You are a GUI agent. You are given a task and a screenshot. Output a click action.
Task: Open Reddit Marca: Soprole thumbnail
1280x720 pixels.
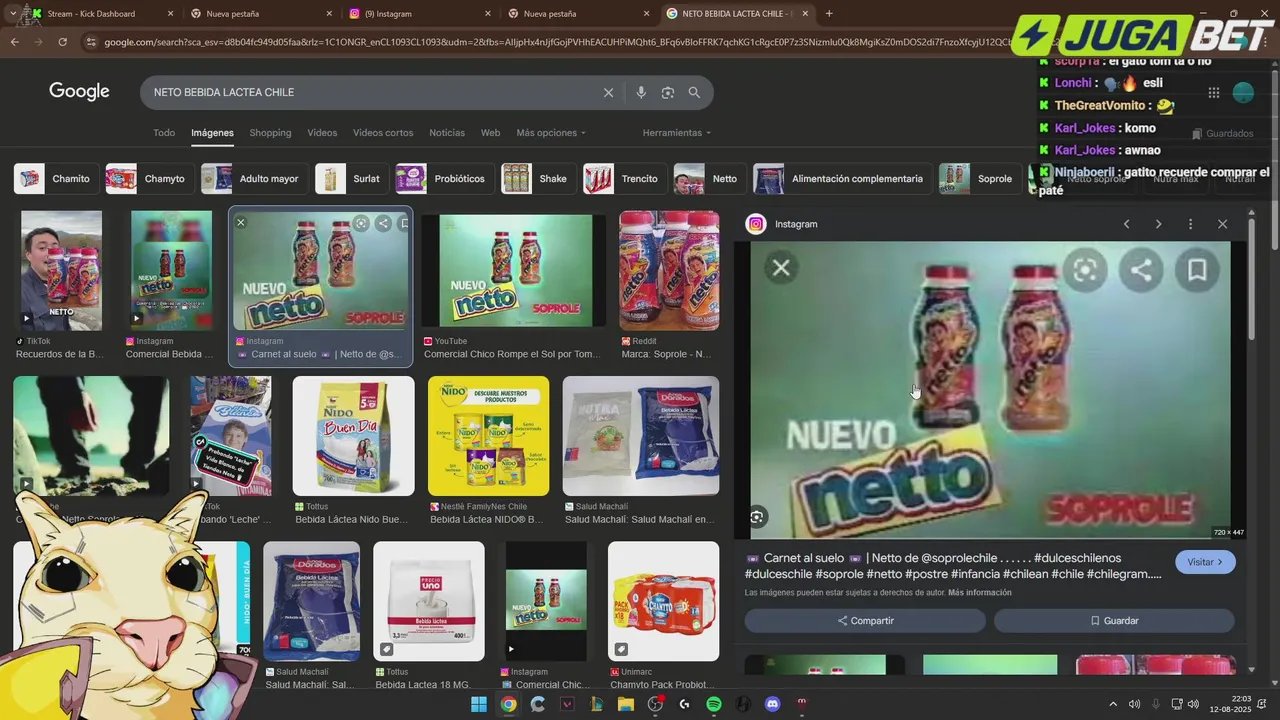(669, 271)
